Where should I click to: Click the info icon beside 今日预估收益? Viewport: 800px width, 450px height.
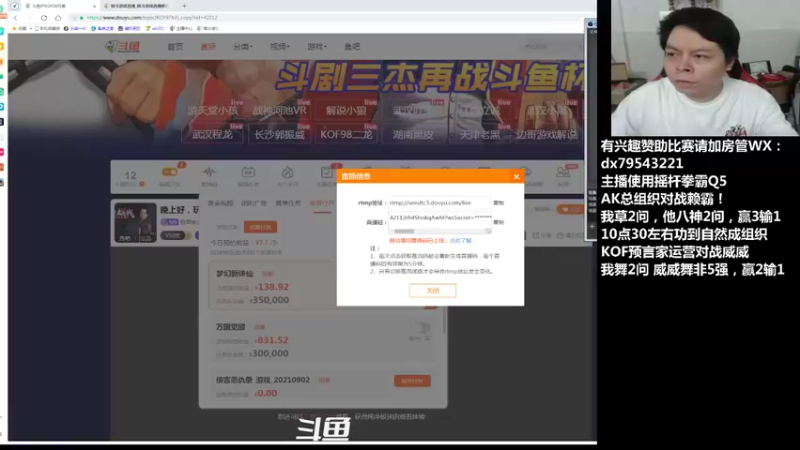[x=274, y=243]
